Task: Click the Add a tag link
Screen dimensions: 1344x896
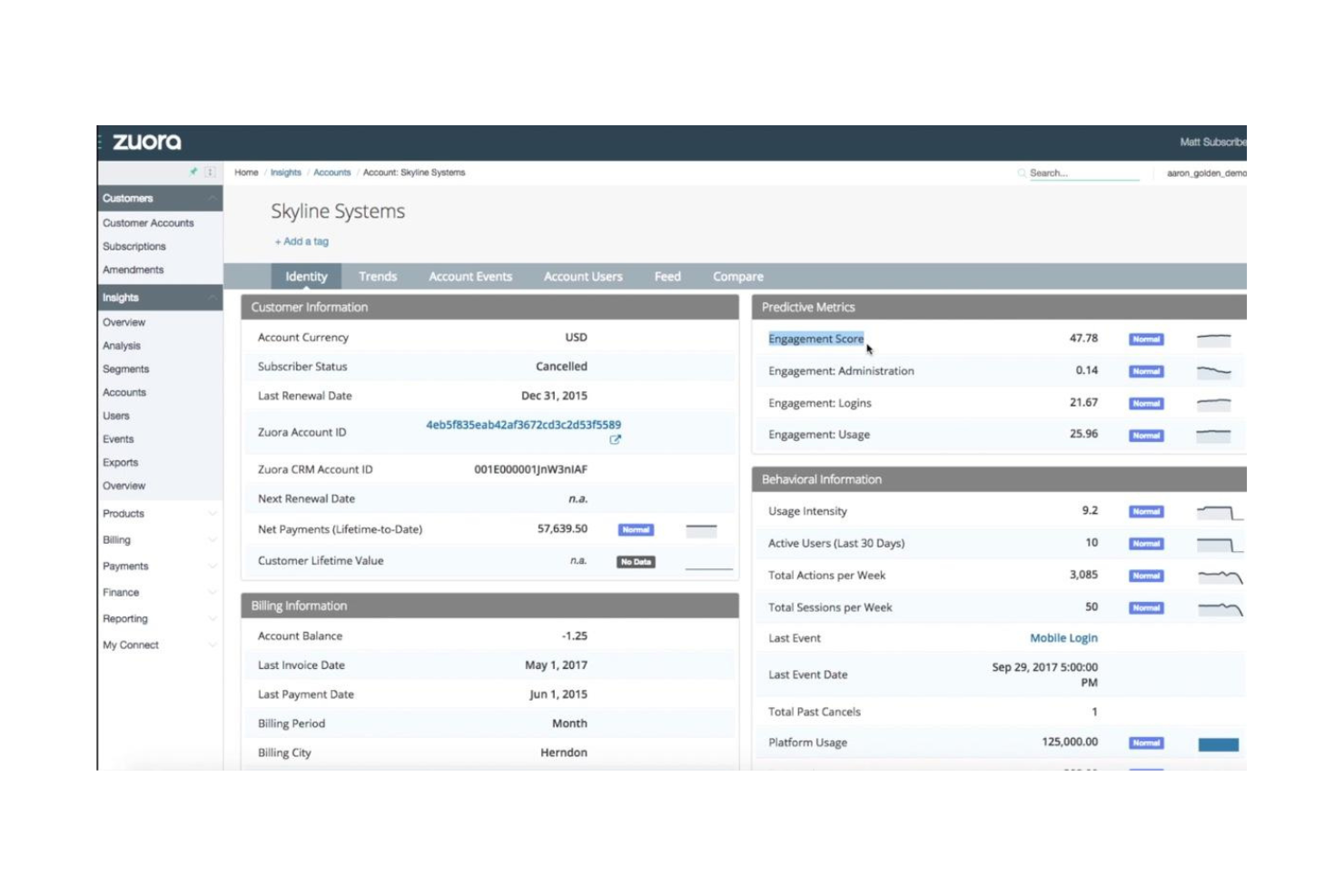Action: tap(301, 241)
